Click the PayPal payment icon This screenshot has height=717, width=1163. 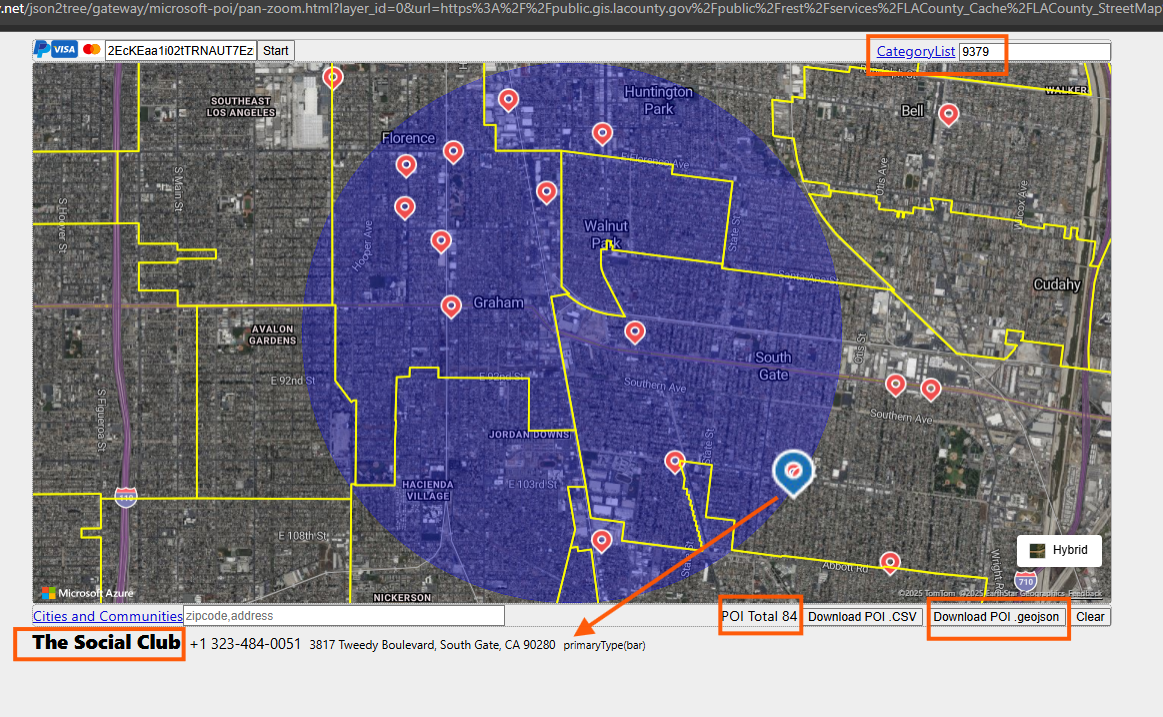(x=42, y=50)
